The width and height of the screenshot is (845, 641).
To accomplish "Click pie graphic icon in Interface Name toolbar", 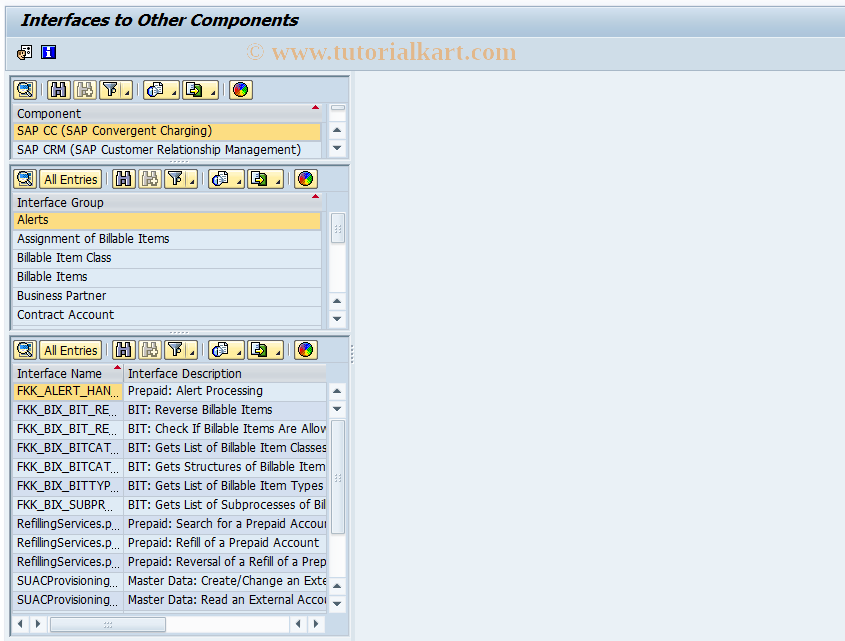I will click(306, 350).
